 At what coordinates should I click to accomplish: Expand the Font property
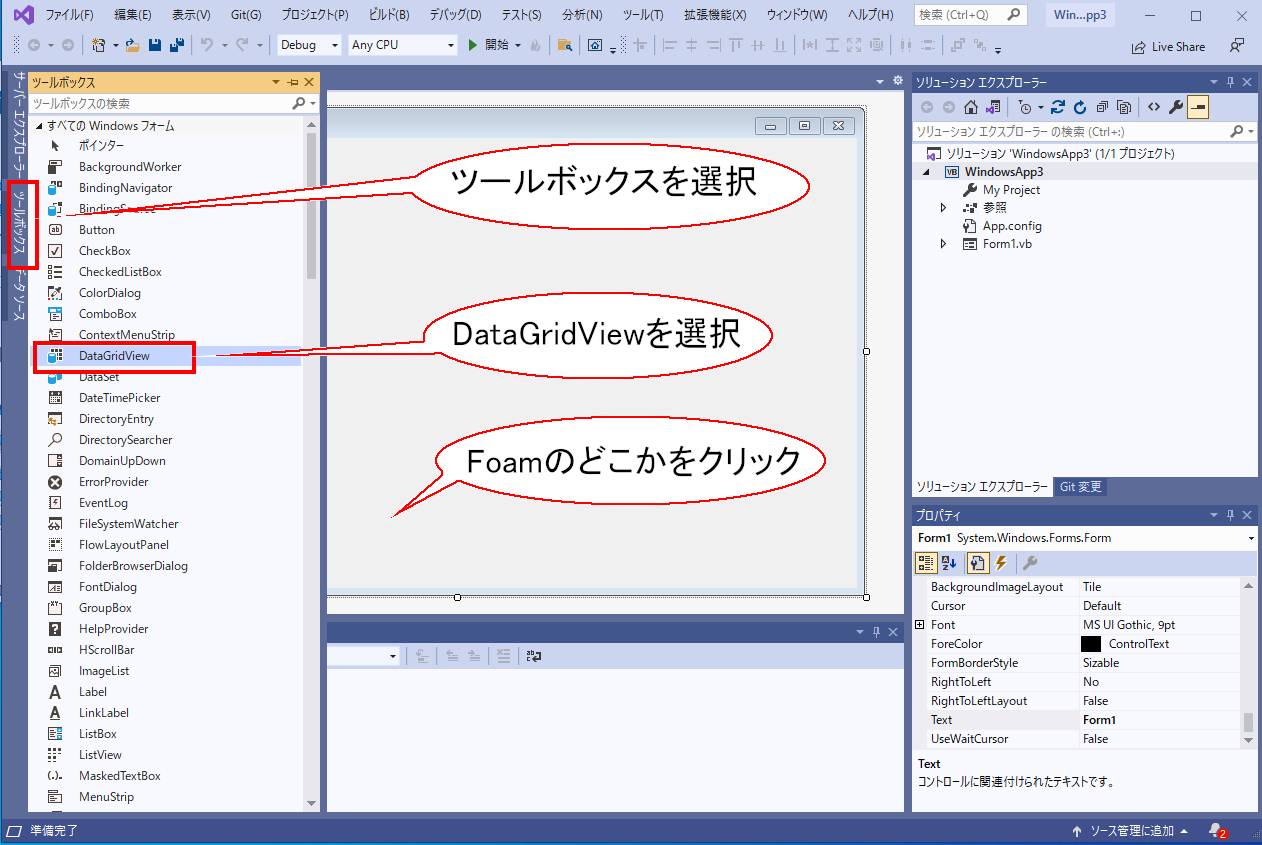coord(920,625)
